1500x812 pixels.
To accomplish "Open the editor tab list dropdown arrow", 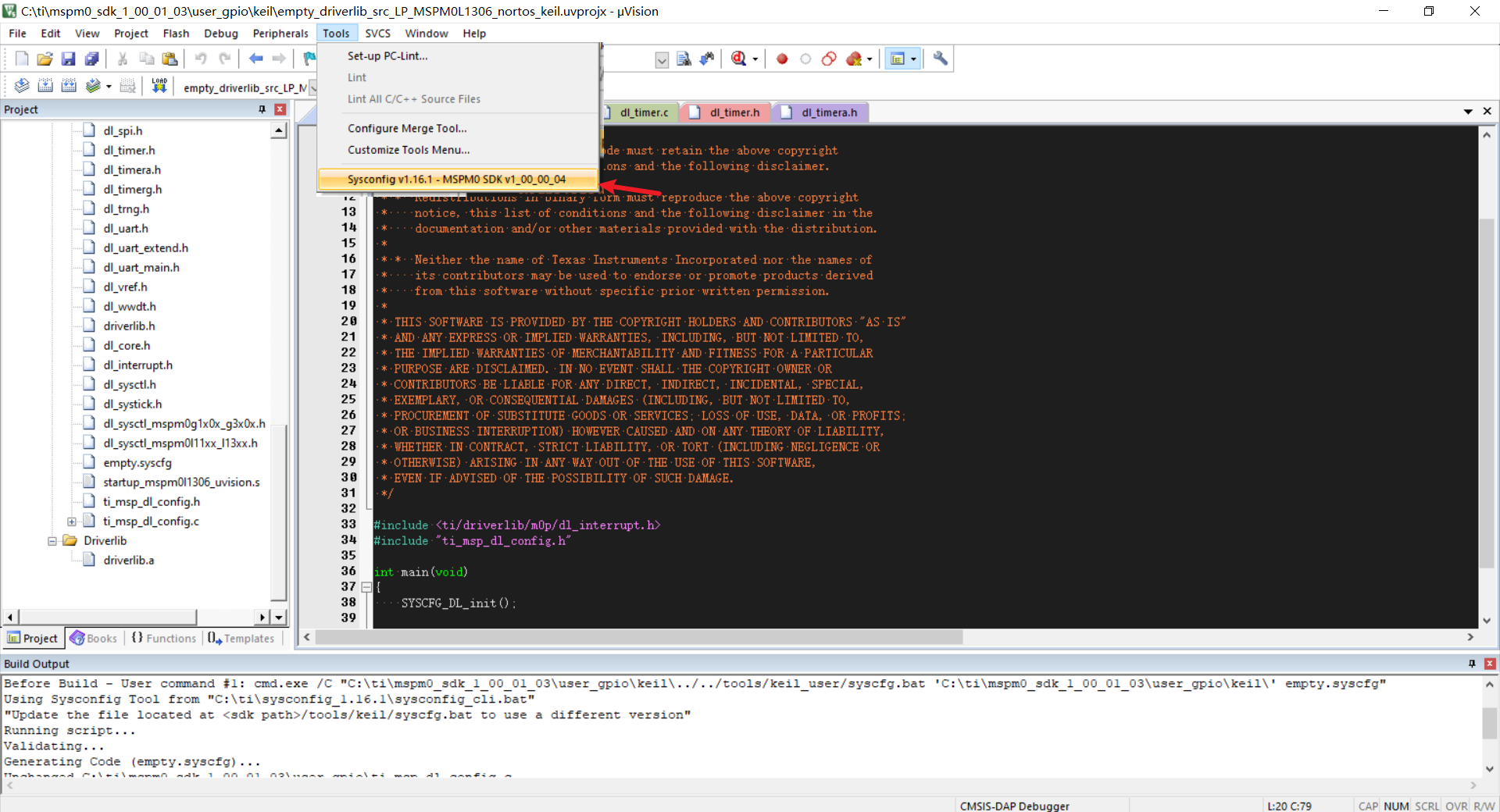I will tap(1468, 112).
